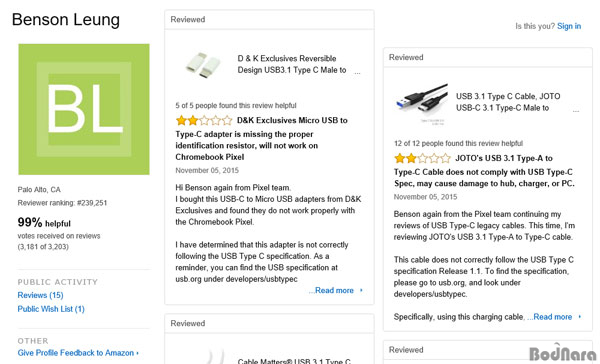Open the D & K Exclusives product title
This screenshot has height=364, width=600.
(x=292, y=64)
